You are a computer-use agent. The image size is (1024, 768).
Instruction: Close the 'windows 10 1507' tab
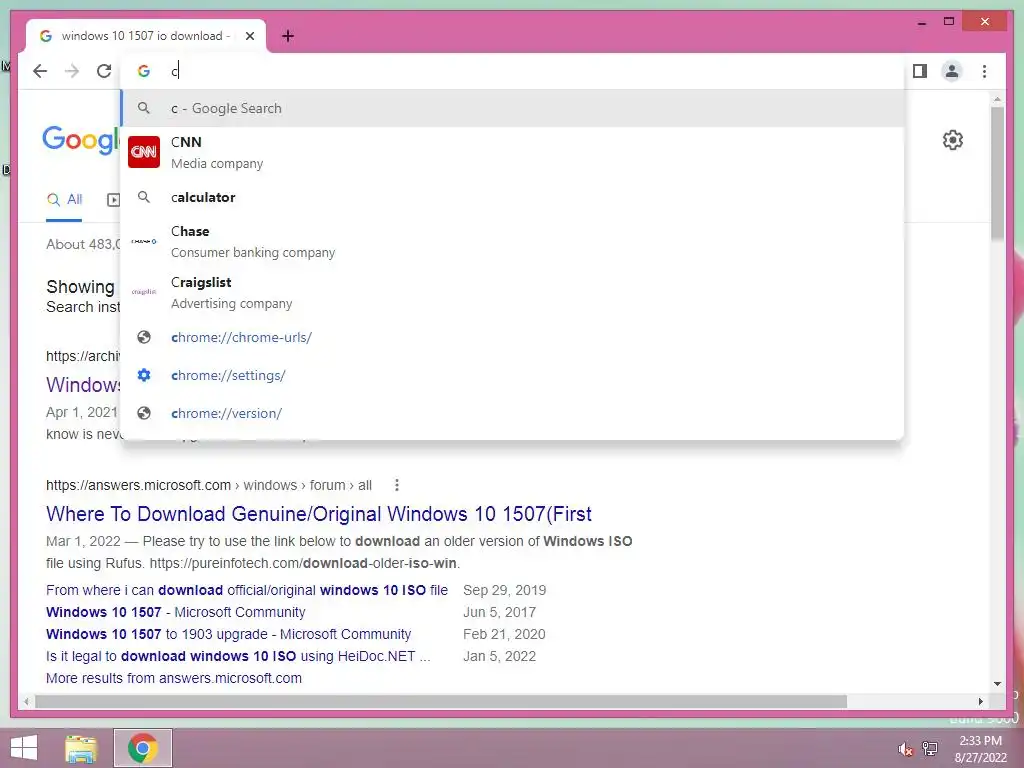coord(250,36)
